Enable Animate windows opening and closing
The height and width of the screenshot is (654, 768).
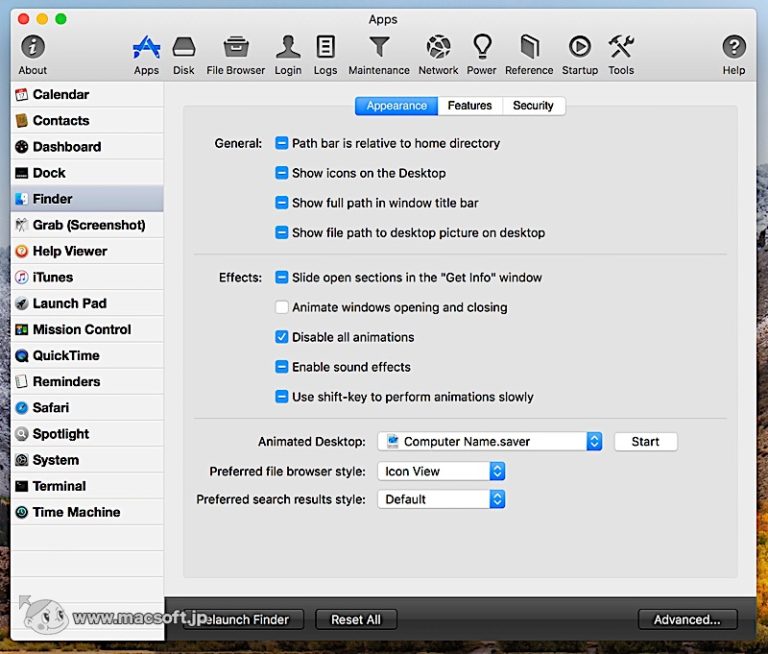click(x=282, y=307)
